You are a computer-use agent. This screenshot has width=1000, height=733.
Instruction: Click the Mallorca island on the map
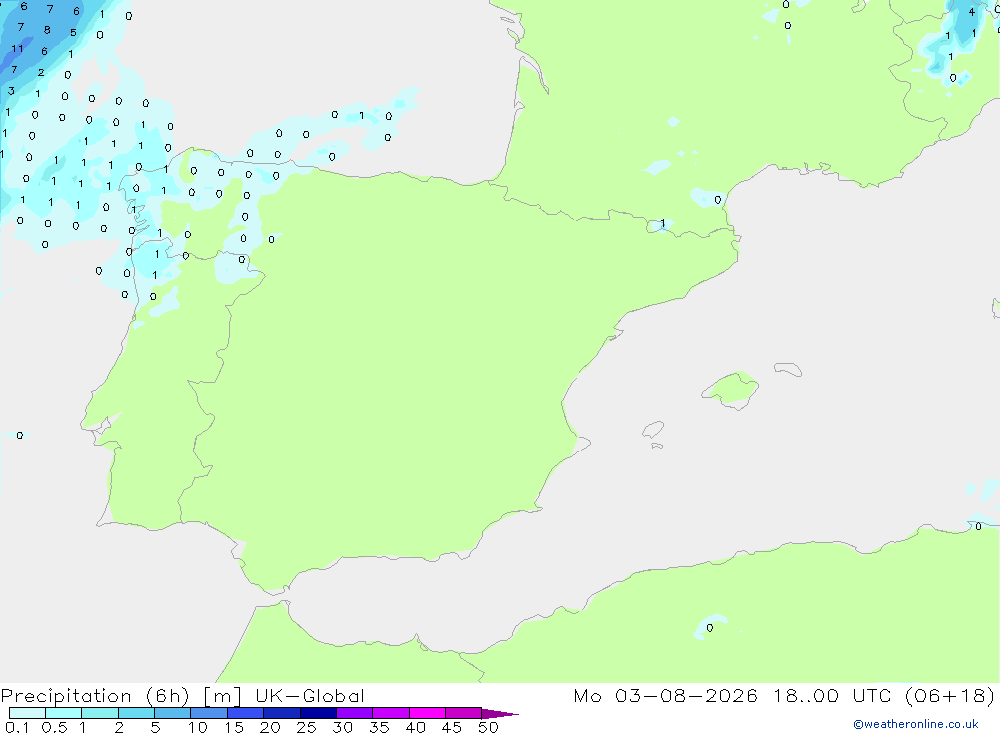731,389
